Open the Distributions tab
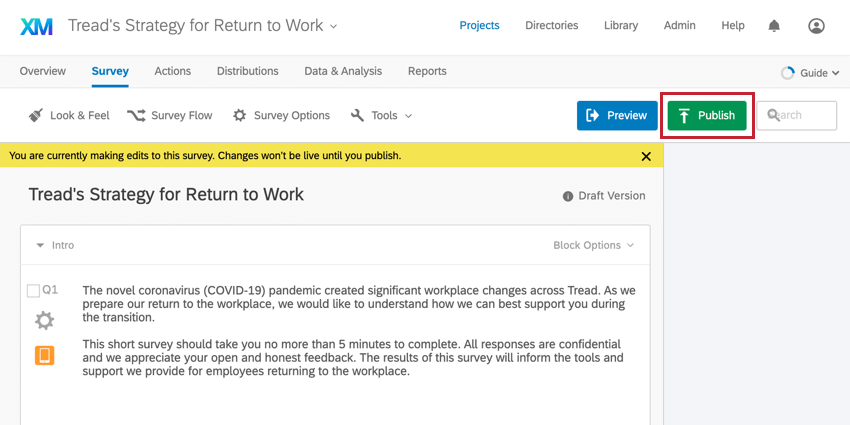This screenshot has height=425, width=850. (248, 71)
